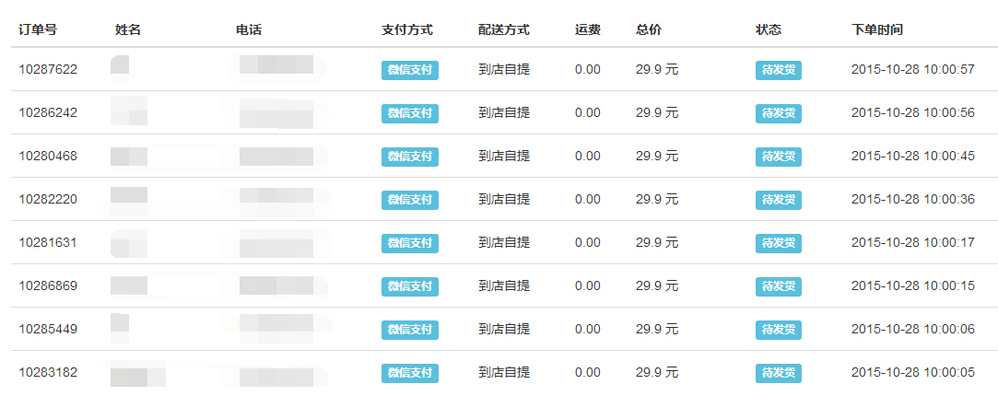The height and width of the screenshot is (396, 998).
Task: Open order number 10286242
Action: tap(48, 113)
